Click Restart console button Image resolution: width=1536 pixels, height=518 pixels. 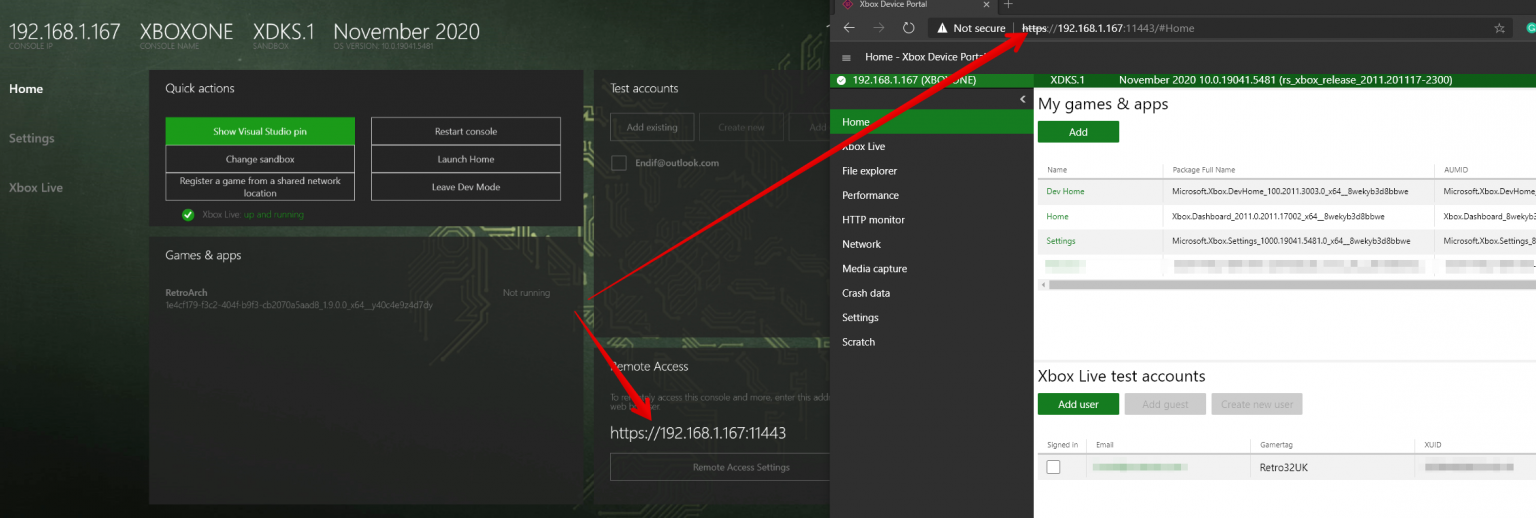466,131
